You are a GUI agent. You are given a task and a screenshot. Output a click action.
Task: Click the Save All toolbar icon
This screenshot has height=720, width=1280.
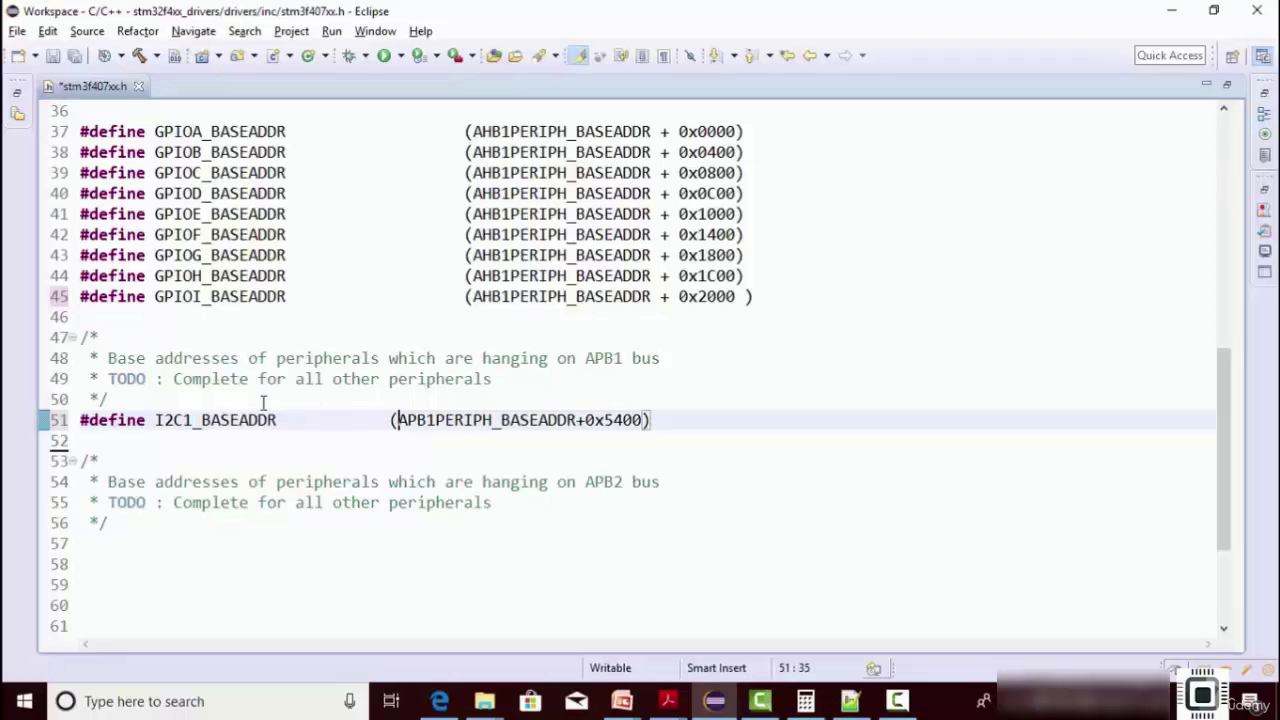[x=74, y=56]
